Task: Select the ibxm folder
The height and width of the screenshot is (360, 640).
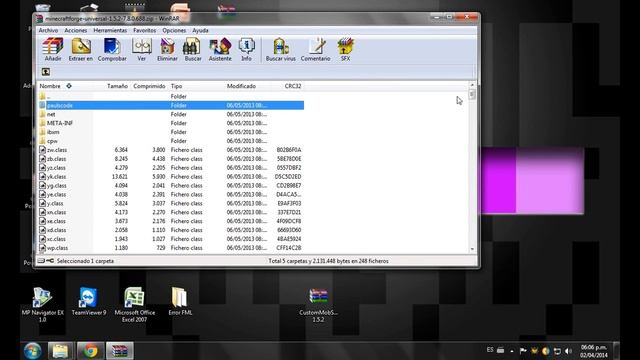Action: 171,132
